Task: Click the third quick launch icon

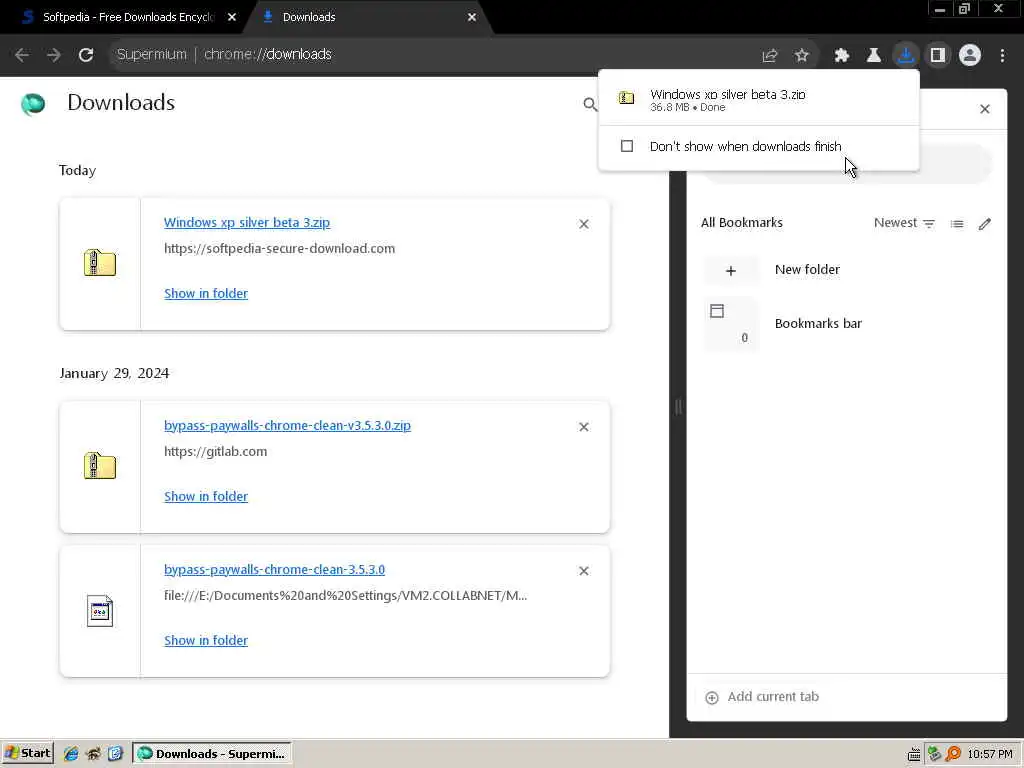Action: [116, 754]
